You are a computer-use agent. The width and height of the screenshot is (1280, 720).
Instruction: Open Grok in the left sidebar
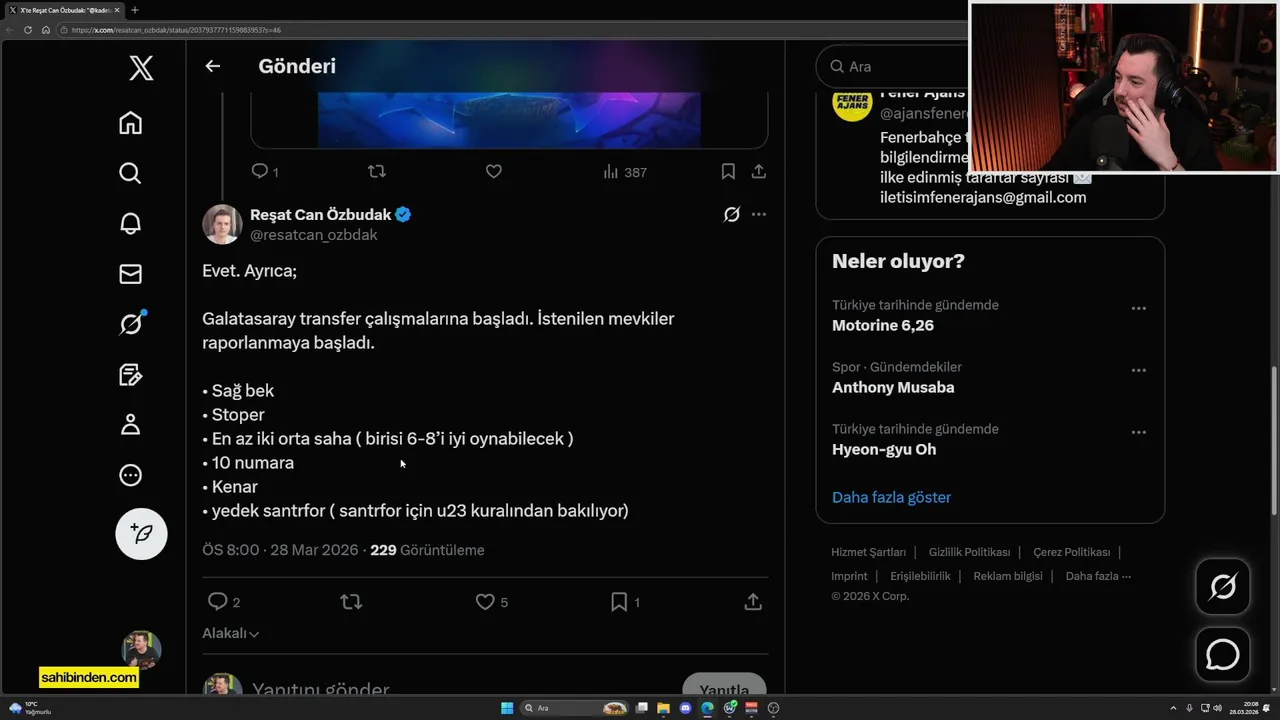click(x=130, y=324)
